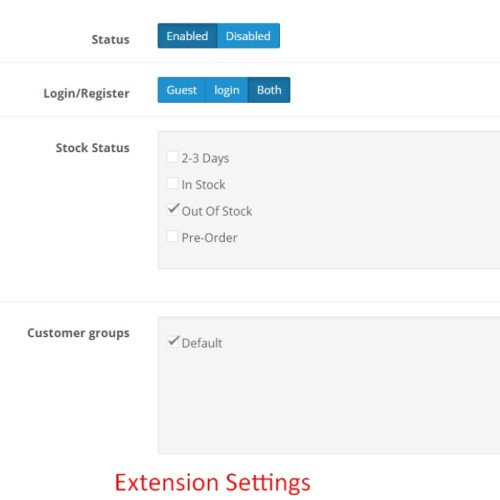The image size is (500, 500).
Task: Enable the In Stock checkbox
Action: click(x=172, y=183)
